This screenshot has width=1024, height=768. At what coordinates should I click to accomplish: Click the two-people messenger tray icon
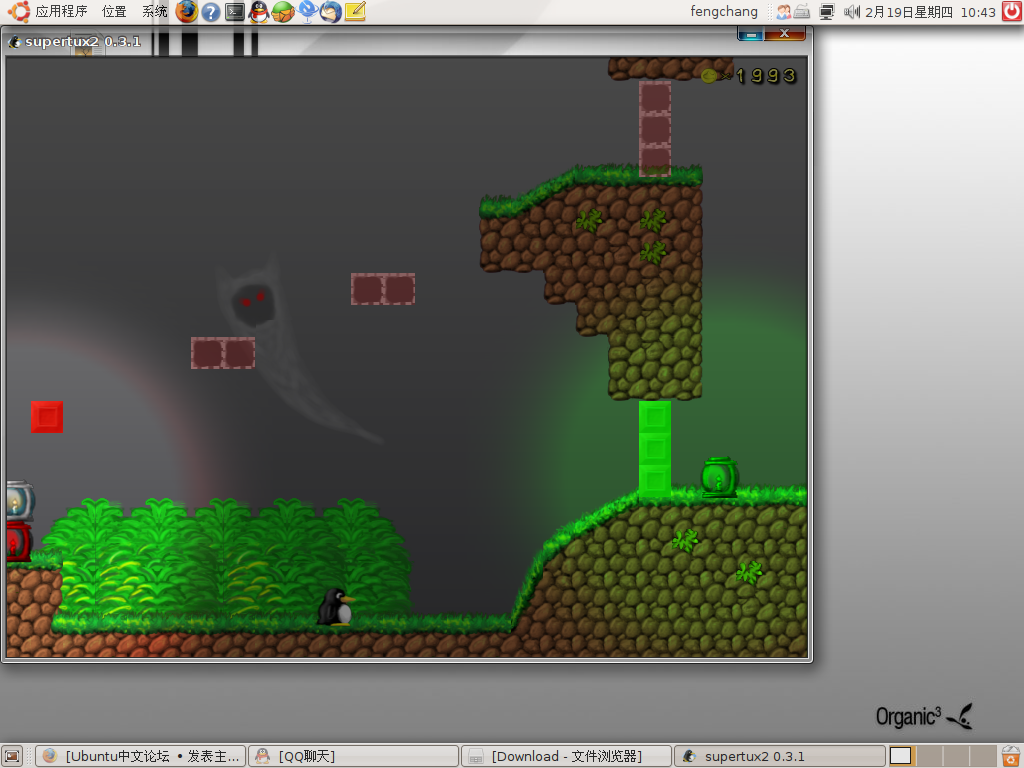point(783,12)
